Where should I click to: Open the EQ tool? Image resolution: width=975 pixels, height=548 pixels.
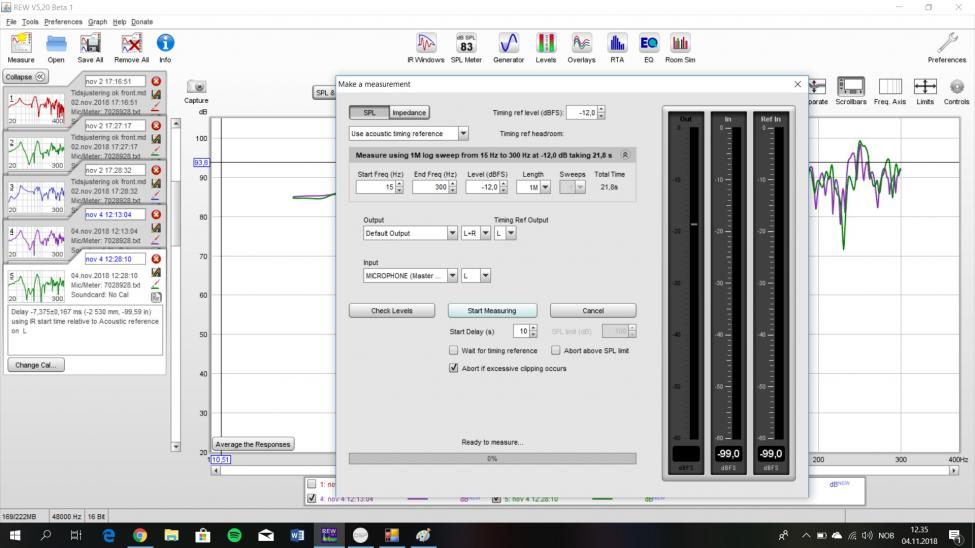648,45
